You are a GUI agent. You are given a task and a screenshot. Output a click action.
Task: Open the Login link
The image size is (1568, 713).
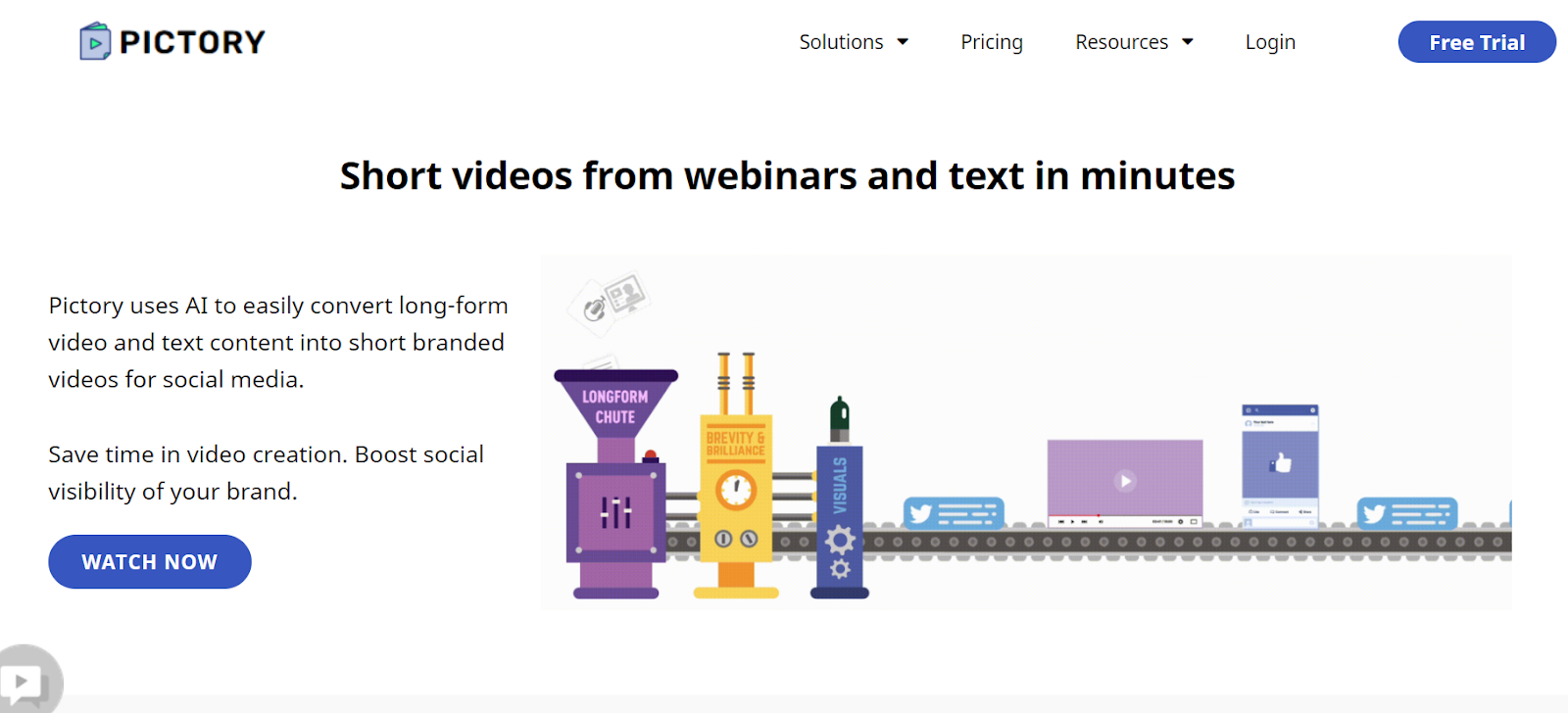[x=1270, y=42]
